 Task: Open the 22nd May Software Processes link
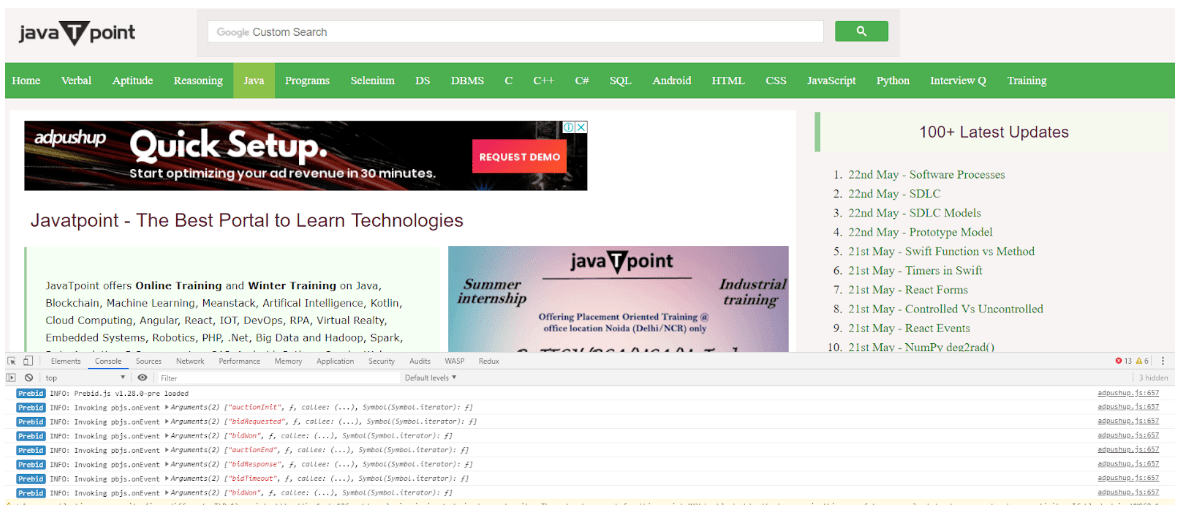926,175
